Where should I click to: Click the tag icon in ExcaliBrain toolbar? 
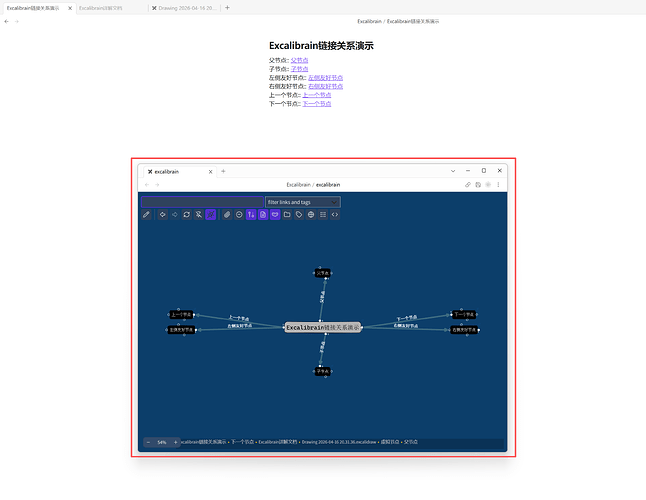299,214
